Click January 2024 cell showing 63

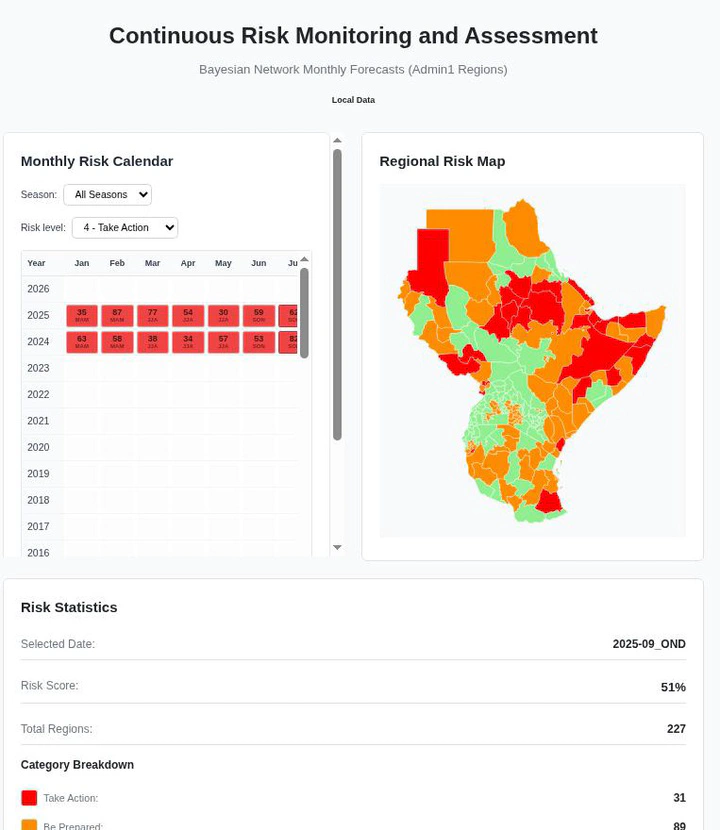(82, 342)
